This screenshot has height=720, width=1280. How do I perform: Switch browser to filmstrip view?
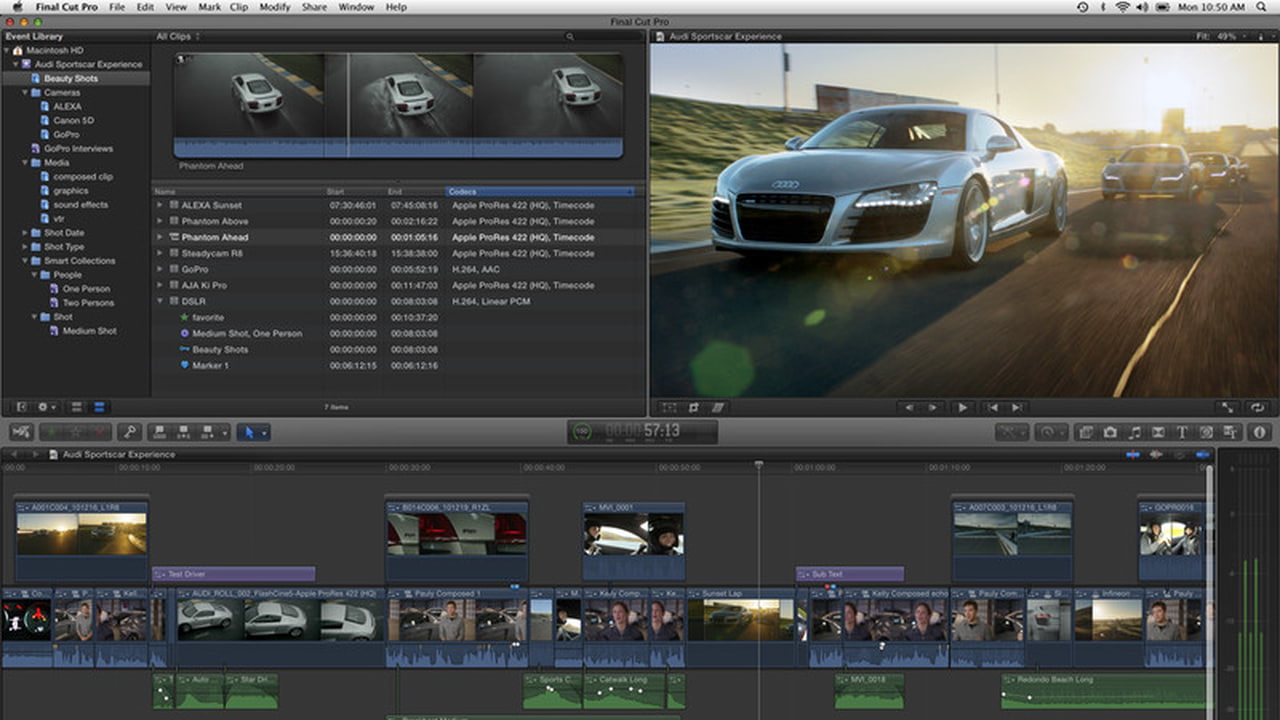tap(76, 407)
